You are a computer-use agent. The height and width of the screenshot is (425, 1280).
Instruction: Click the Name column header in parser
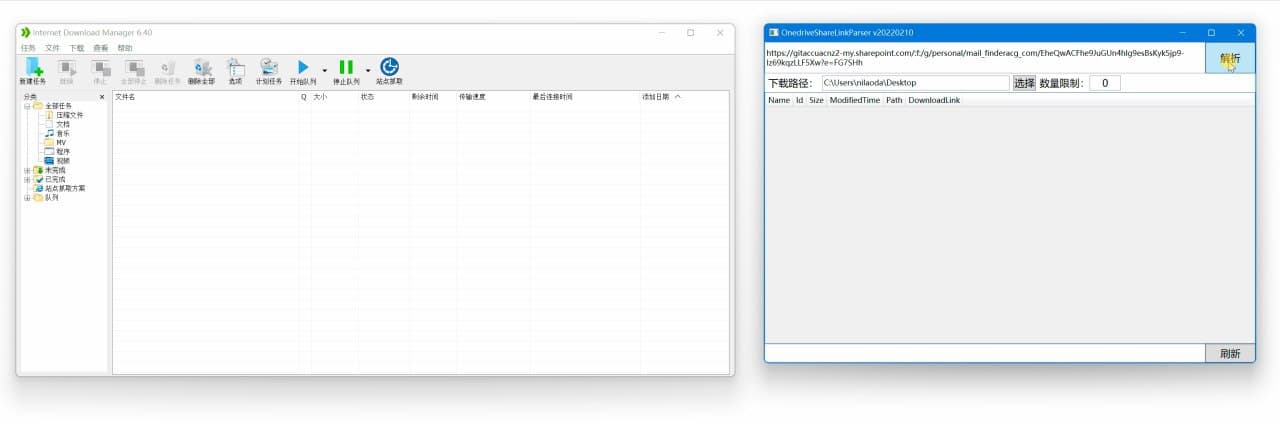pyautogui.click(x=779, y=100)
